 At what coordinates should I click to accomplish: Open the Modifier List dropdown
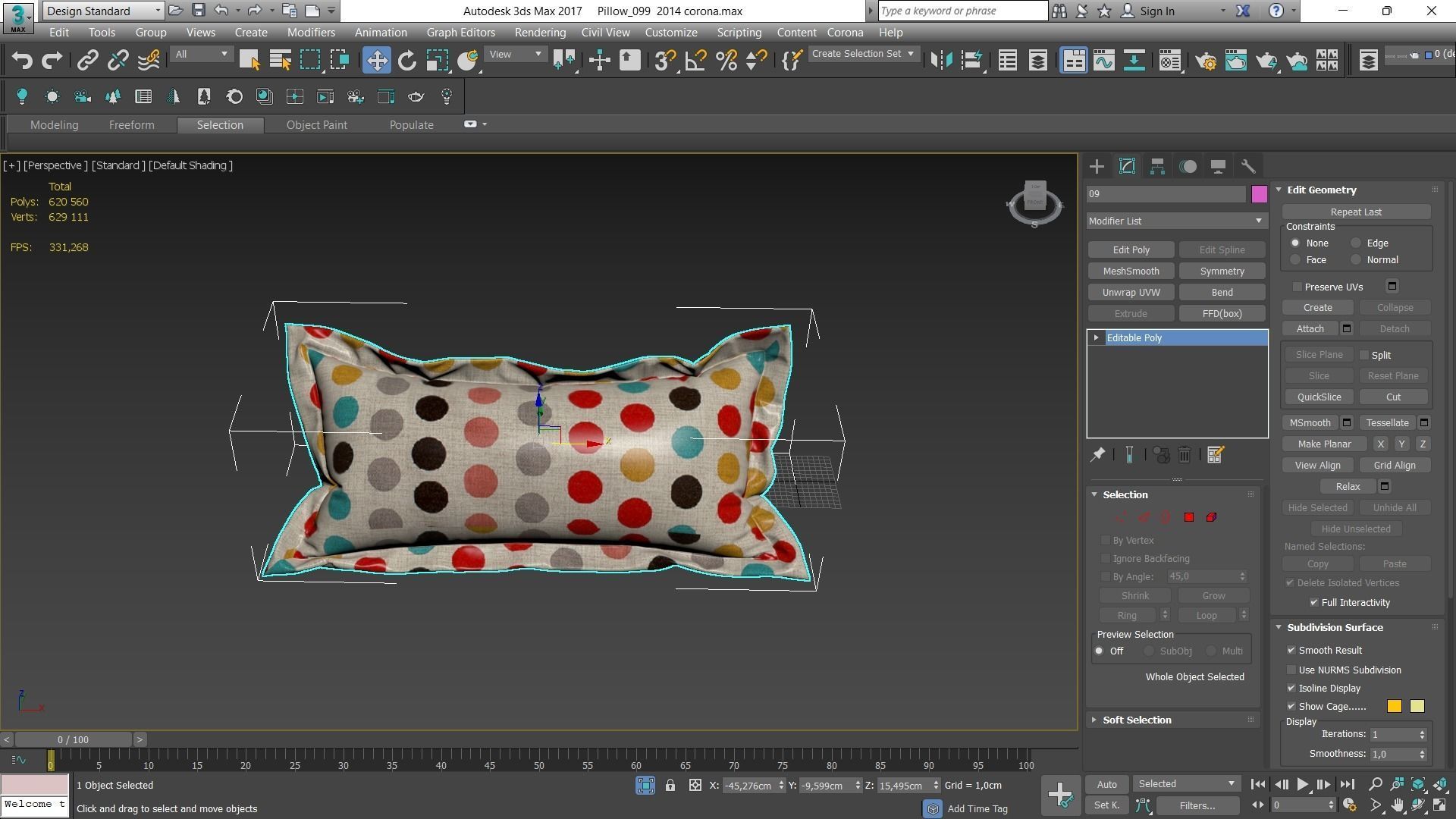coord(1176,221)
